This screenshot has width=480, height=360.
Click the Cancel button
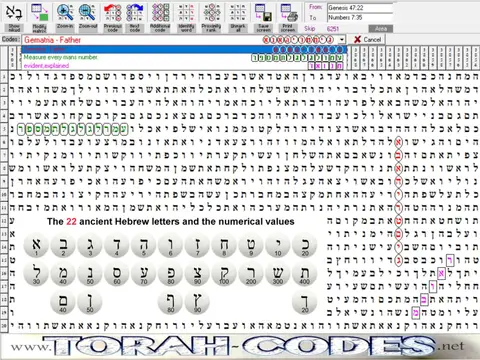367,40
